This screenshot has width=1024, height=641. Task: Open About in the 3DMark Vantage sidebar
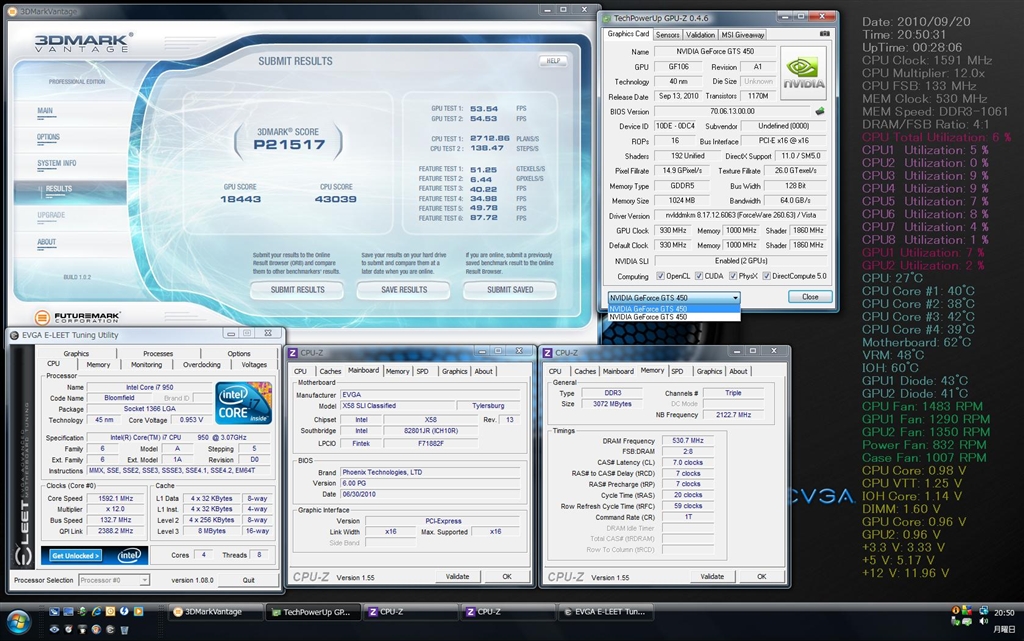click(x=46, y=242)
